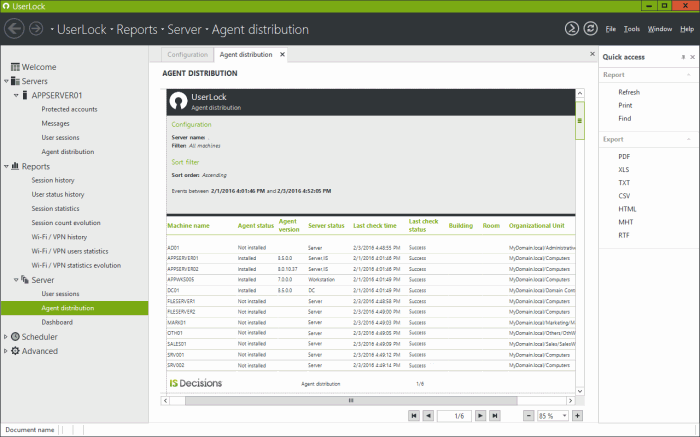Open Dashboard under Server reports
This screenshot has height=437, width=700.
click(57, 322)
